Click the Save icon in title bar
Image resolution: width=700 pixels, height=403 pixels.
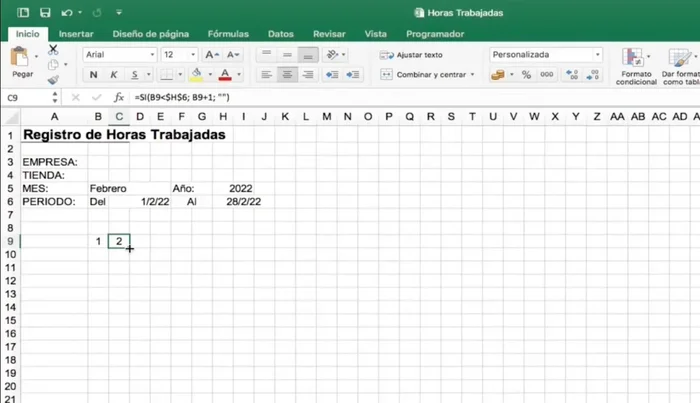pyautogui.click(x=45, y=12)
